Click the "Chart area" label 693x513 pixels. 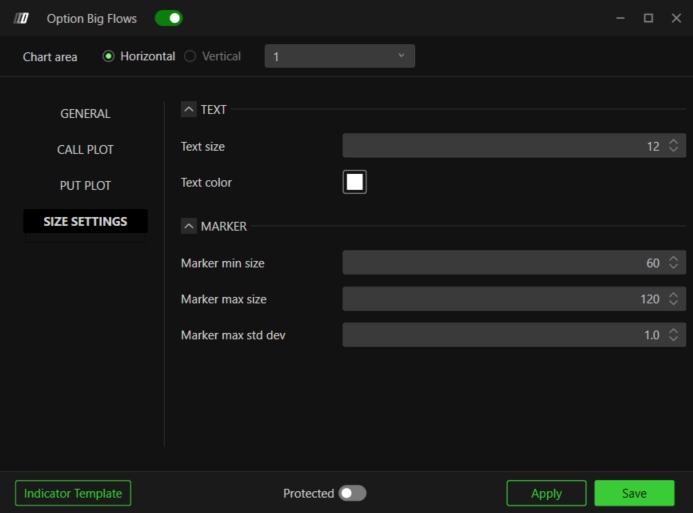click(x=50, y=57)
